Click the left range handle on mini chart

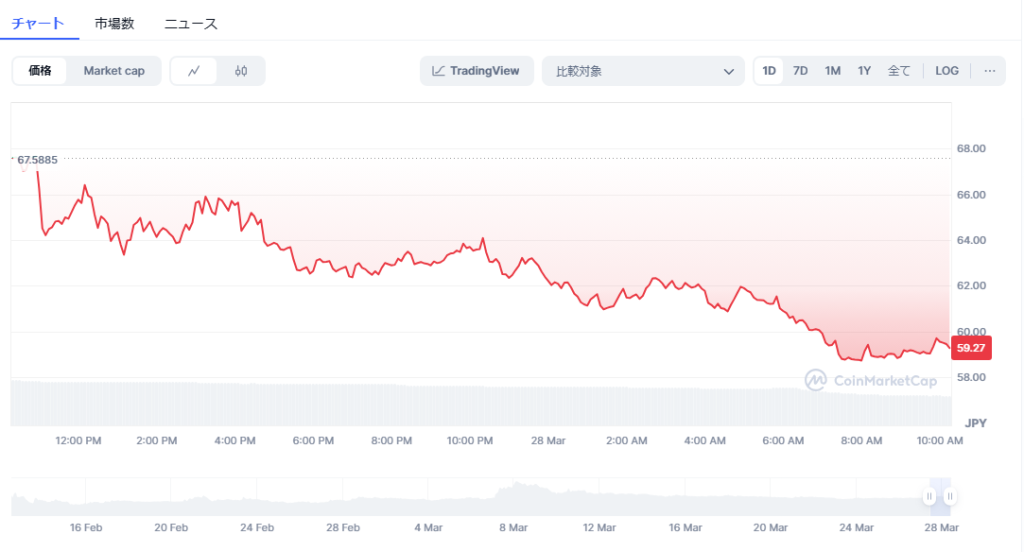[930, 496]
